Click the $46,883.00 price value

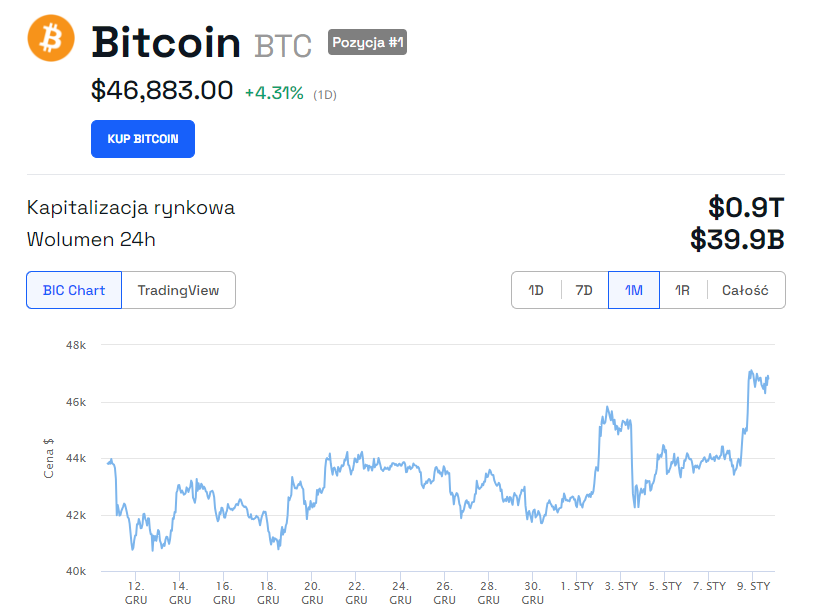pos(162,91)
